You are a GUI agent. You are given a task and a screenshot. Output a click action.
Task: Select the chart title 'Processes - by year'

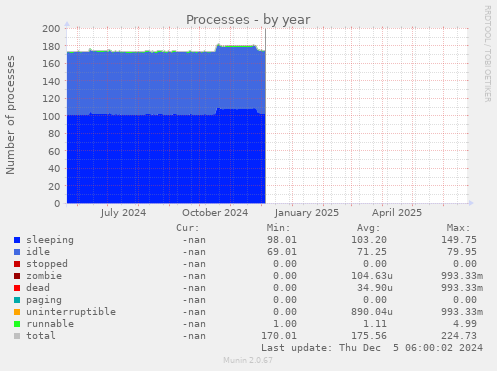pyautogui.click(x=248, y=20)
